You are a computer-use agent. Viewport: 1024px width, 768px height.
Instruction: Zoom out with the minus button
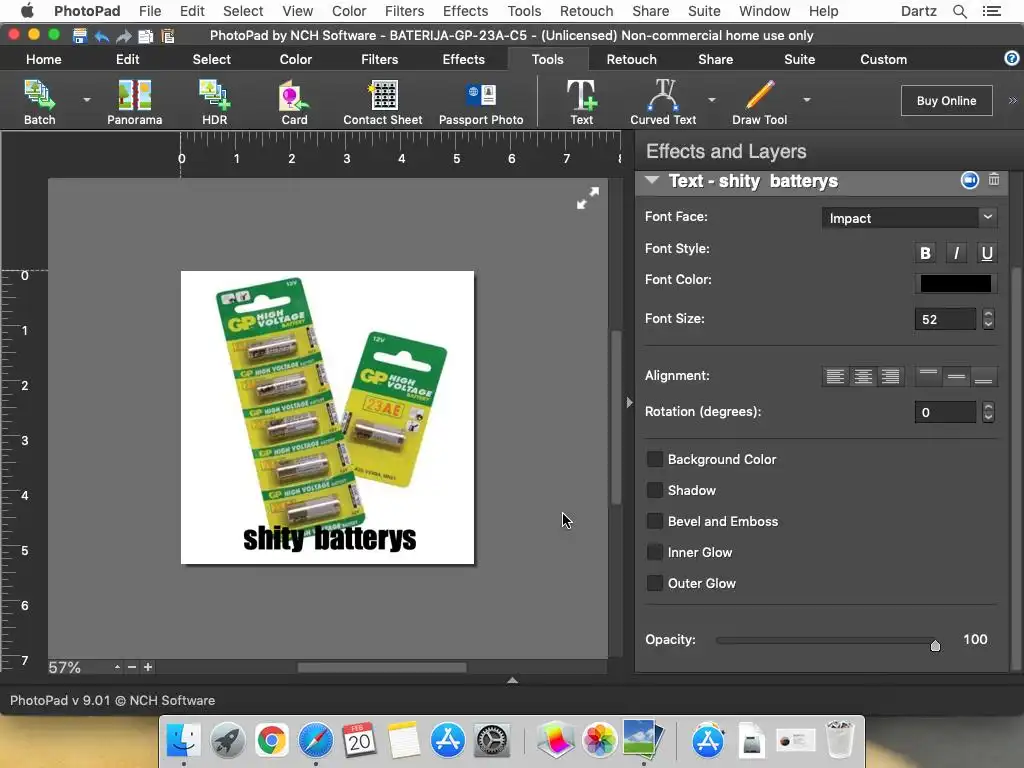tap(132, 667)
